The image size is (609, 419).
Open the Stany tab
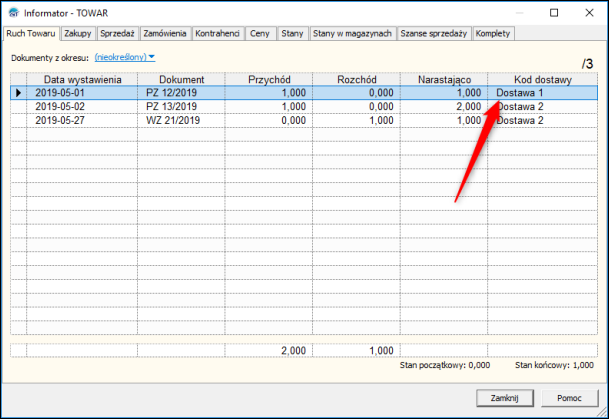pos(292,33)
